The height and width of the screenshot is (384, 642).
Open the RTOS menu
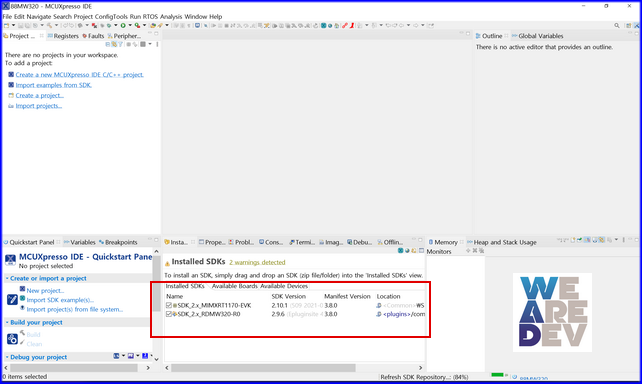pyautogui.click(x=150, y=16)
